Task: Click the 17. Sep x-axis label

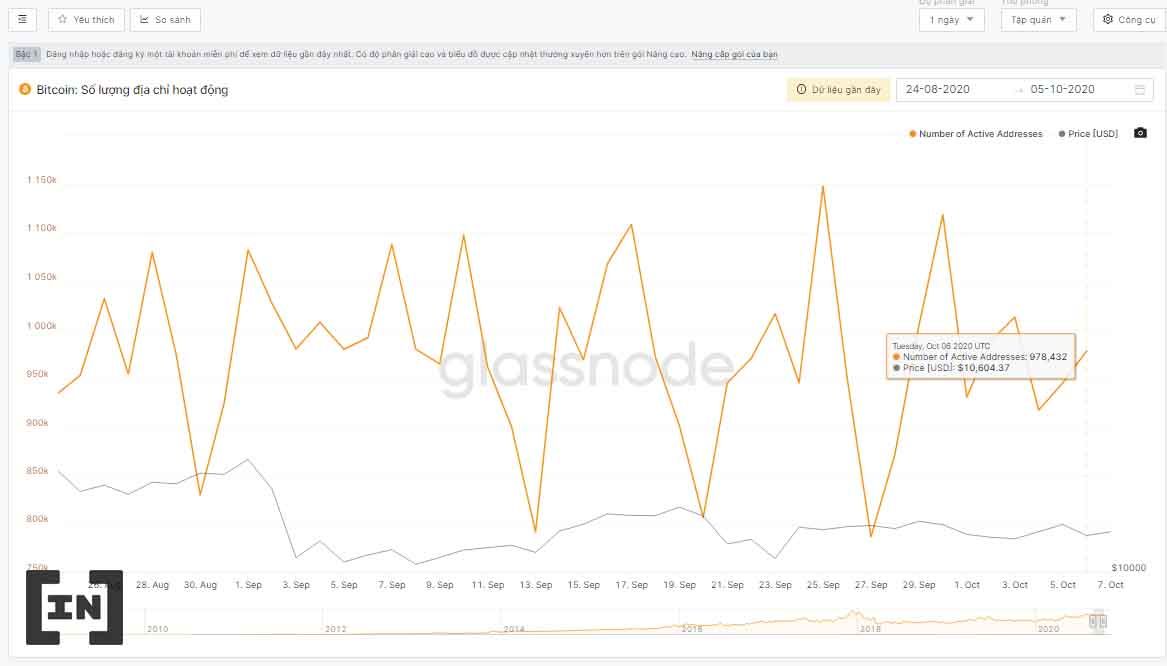Action: [x=631, y=585]
